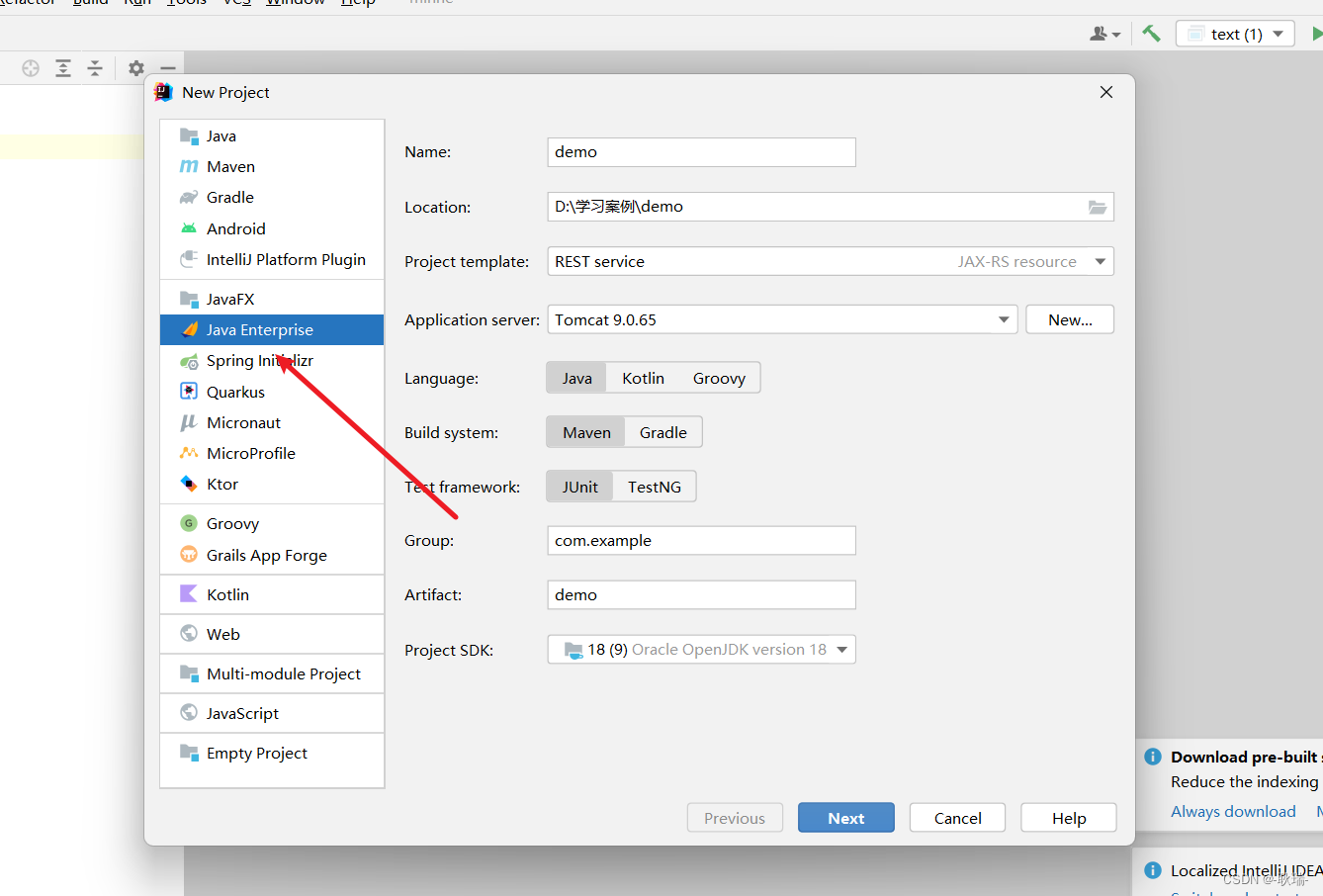The height and width of the screenshot is (896, 1323).
Task: Open the Application server dropdown
Action: (x=782, y=319)
